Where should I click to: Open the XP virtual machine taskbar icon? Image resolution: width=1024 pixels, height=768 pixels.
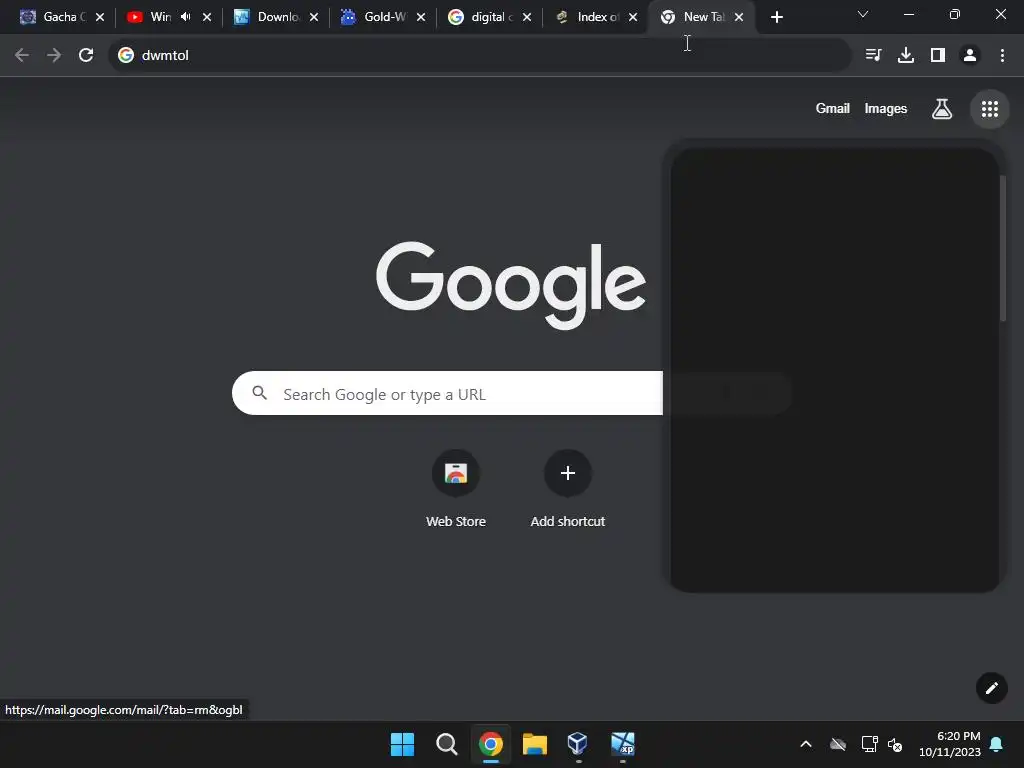pyautogui.click(x=622, y=744)
